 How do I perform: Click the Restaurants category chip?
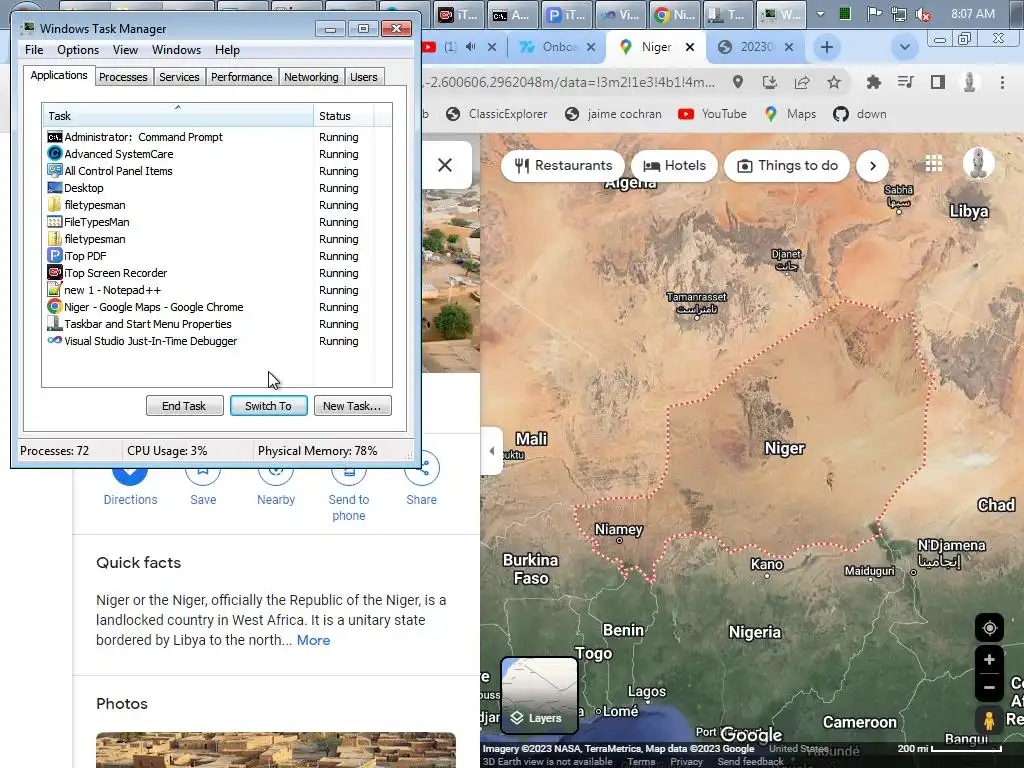click(563, 166)
